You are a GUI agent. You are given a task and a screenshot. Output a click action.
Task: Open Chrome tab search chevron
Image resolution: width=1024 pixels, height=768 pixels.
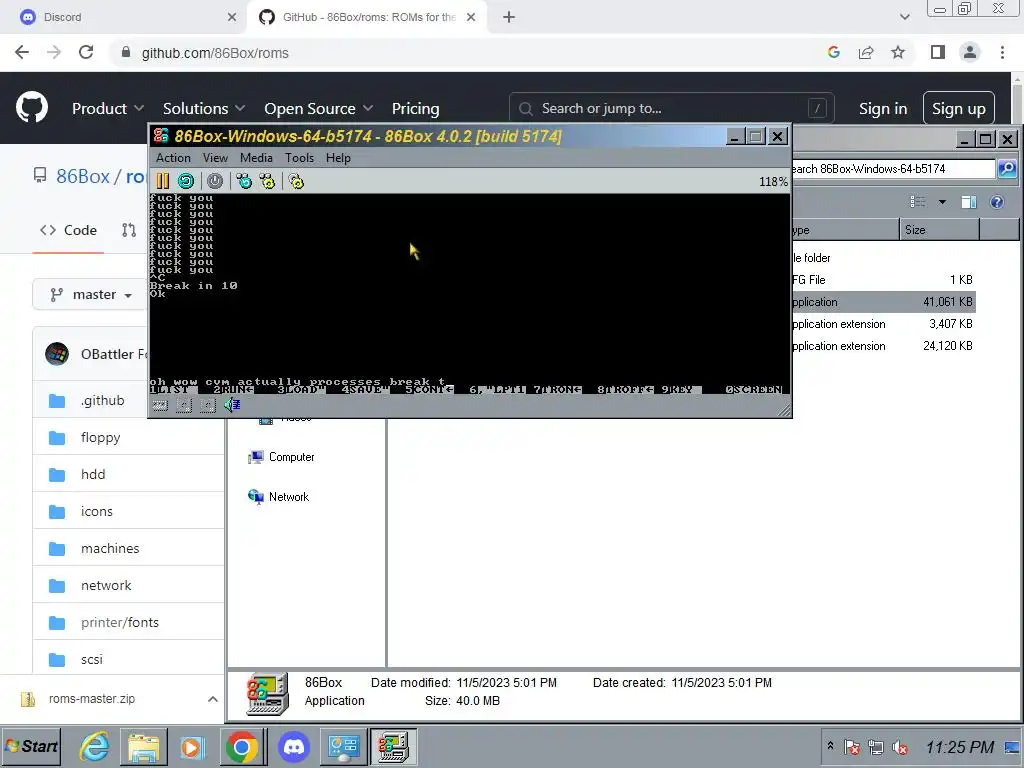[904, 17]
